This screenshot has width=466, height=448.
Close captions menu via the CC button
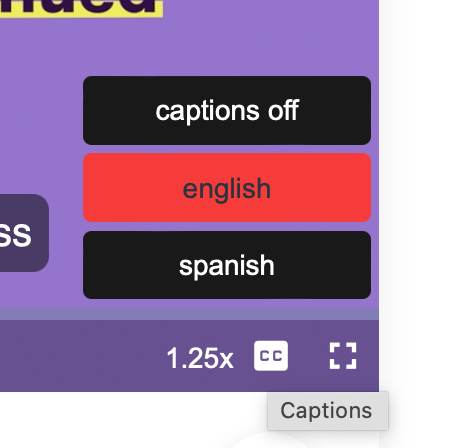click(x=271, y=356)
